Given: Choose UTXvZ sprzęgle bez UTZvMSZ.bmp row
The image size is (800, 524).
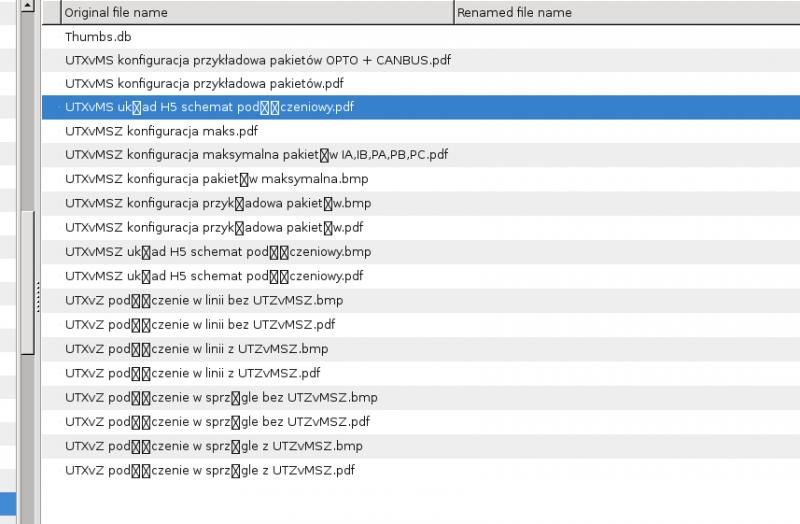Looking at the screenshot, I should 221,397.
